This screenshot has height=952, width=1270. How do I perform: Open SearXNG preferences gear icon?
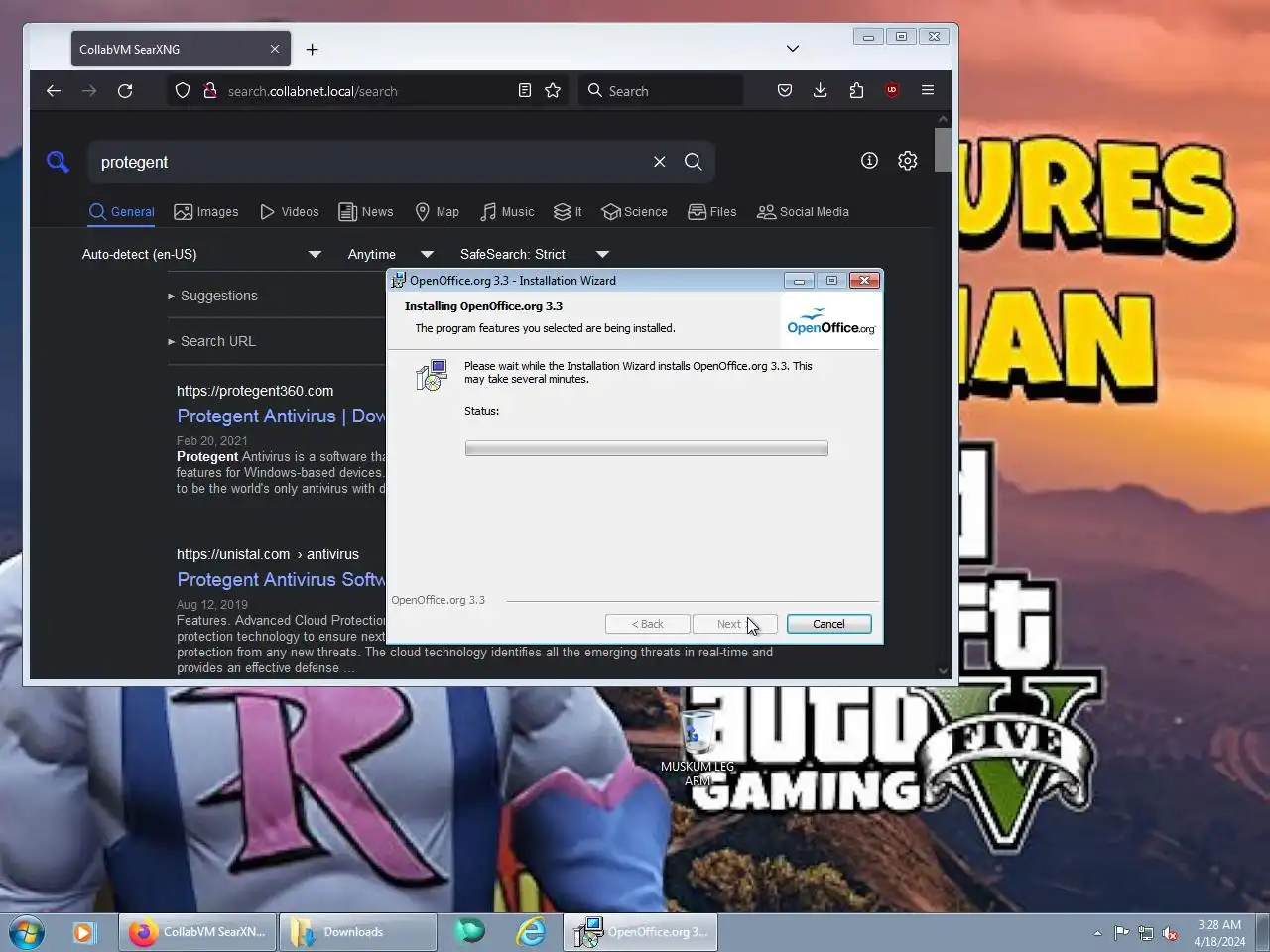(x=907, y=161)
